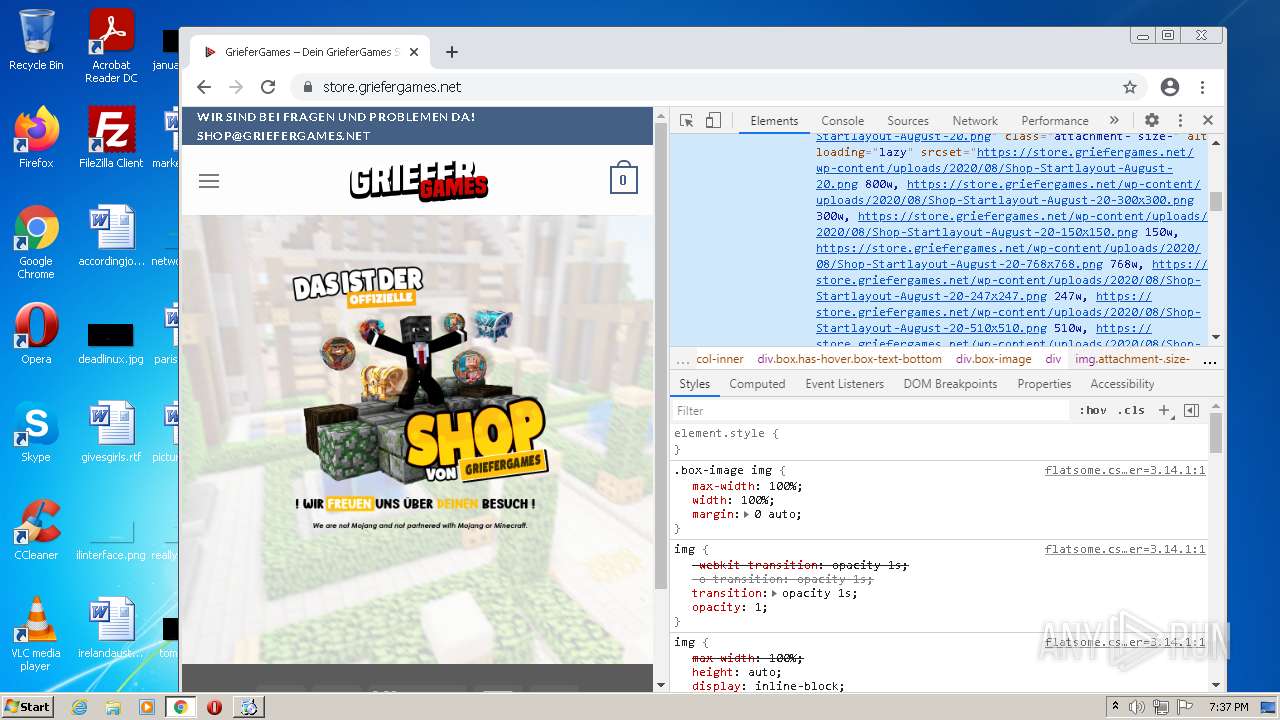
Task: Open the shopping cart icon showing 0
Action: 623,178
